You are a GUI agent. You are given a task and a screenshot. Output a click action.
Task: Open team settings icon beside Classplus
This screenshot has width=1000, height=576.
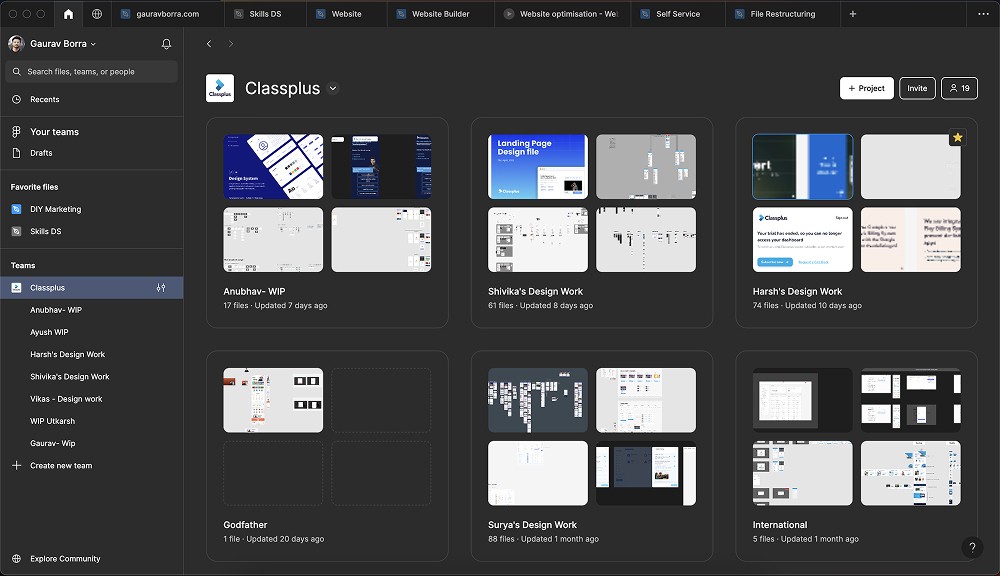(x=161, y=288)
